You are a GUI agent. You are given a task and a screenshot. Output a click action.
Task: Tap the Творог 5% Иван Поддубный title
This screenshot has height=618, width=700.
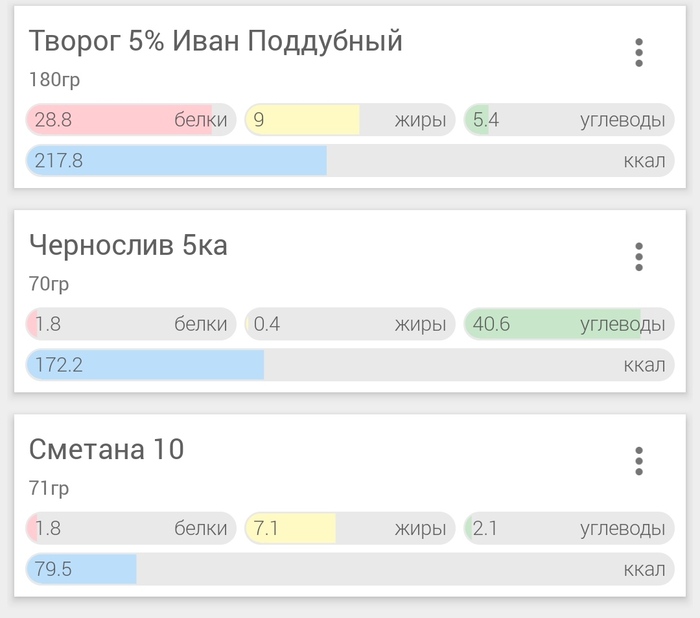(x=215, y=42)
